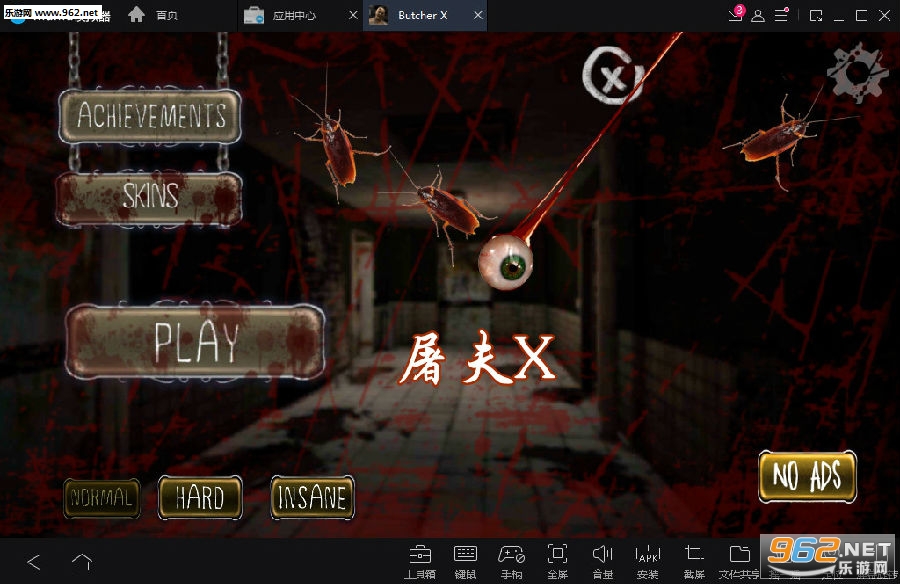This screenshot has height=584, width=900.
Task: Select INSANE difficulty
Action: pos(312,497)
